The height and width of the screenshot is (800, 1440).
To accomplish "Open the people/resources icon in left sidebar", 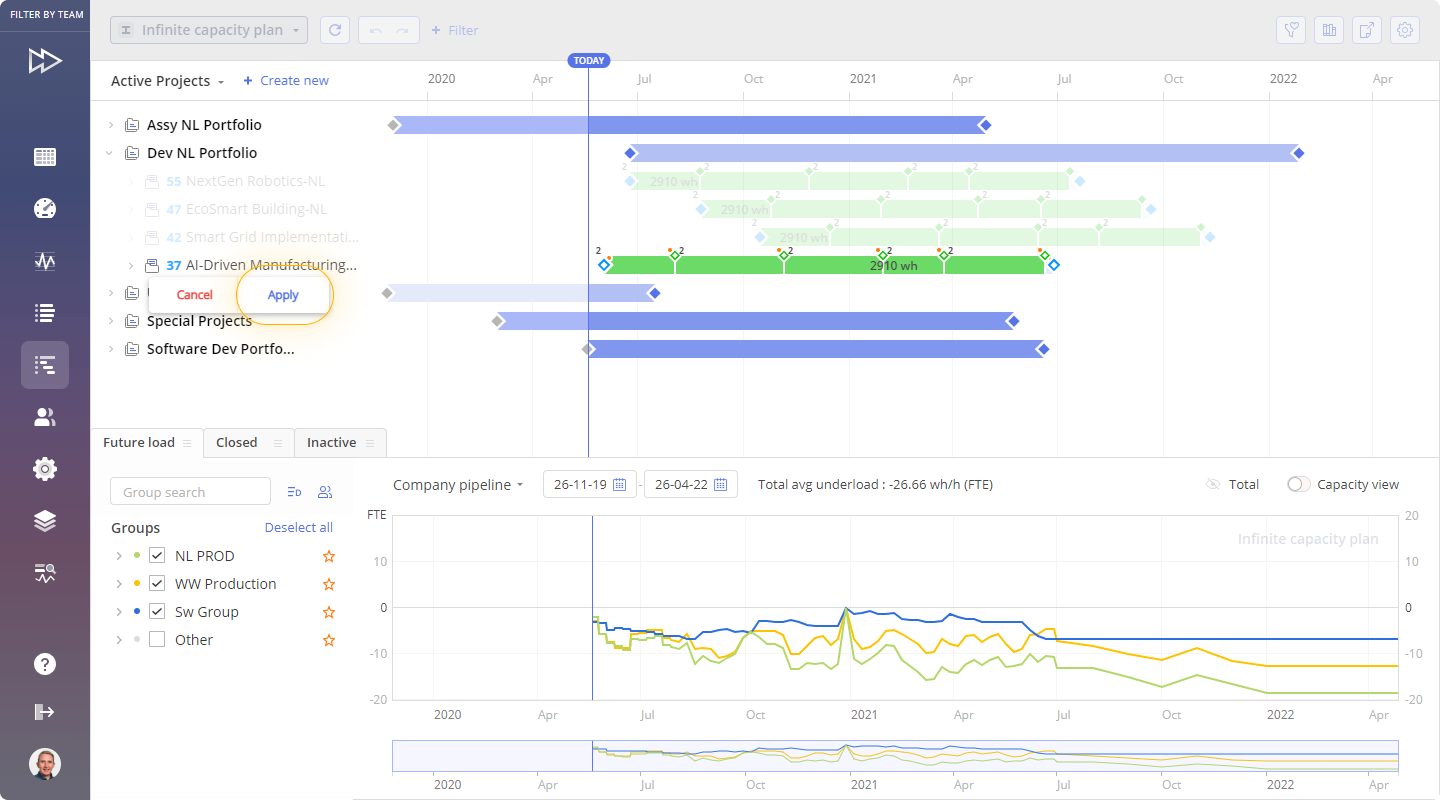I will point(45,417).
